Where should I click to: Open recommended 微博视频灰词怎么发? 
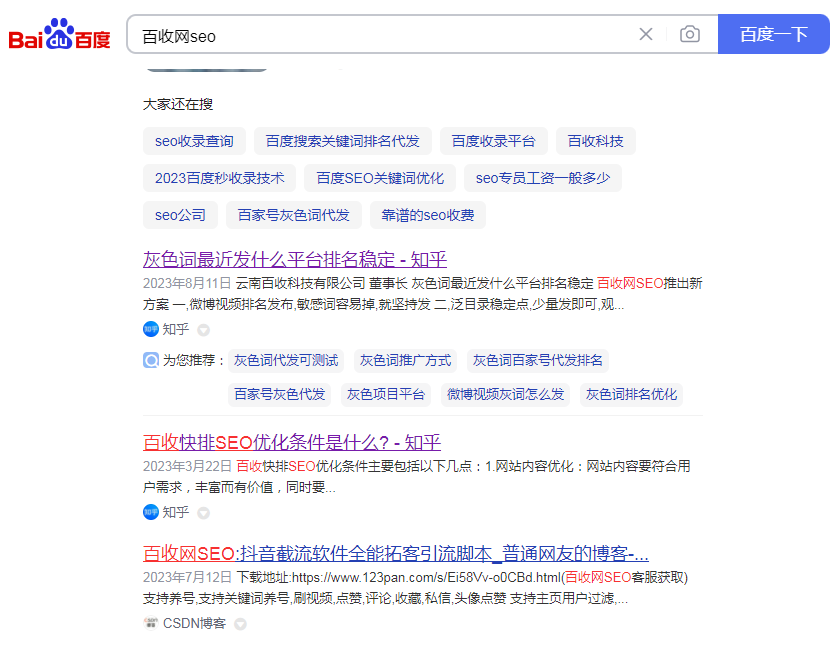(x=505, y=395)
